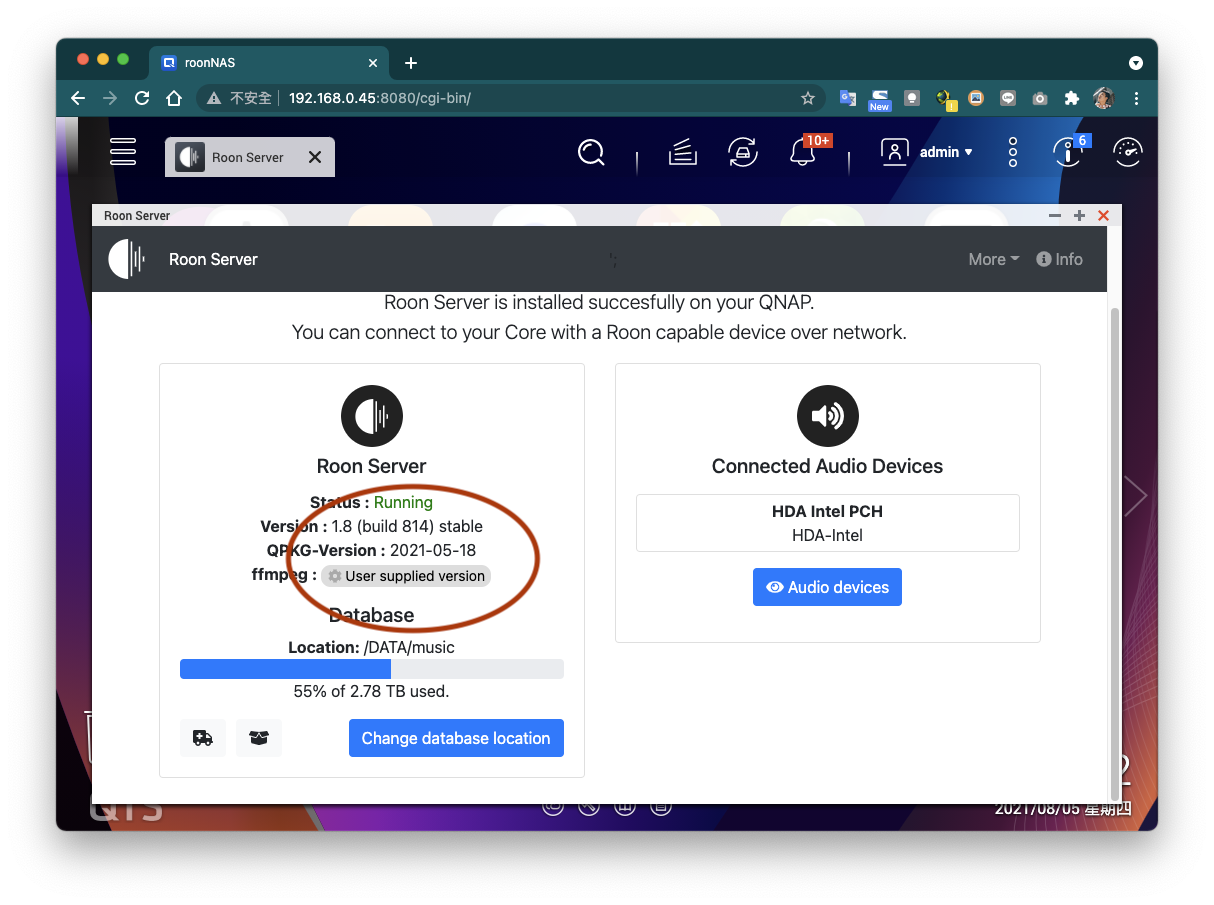1214x905 pixels.
Task: Open a new Chrome tab
Action: [410, 62]
